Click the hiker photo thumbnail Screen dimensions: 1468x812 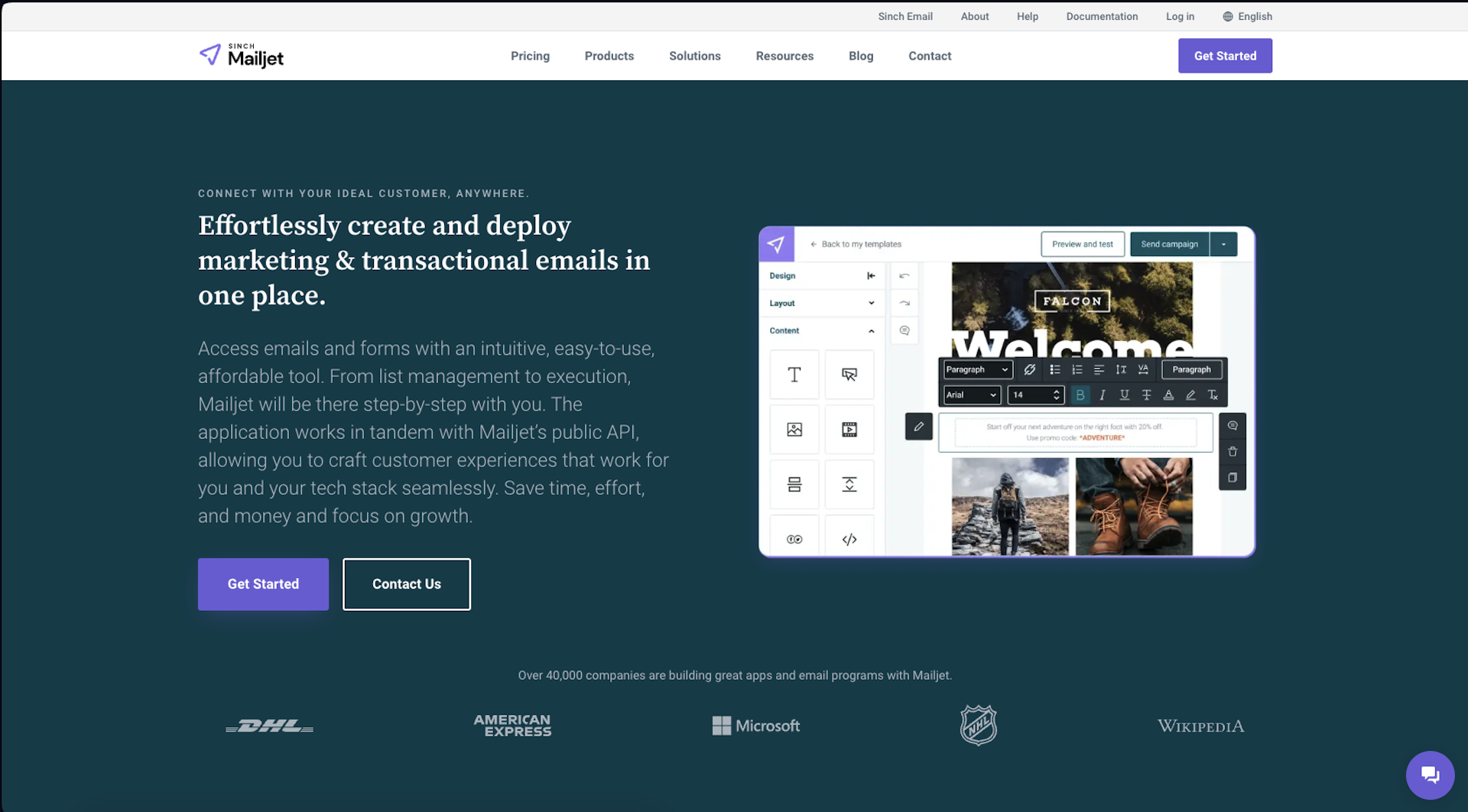pos(1010,506)
